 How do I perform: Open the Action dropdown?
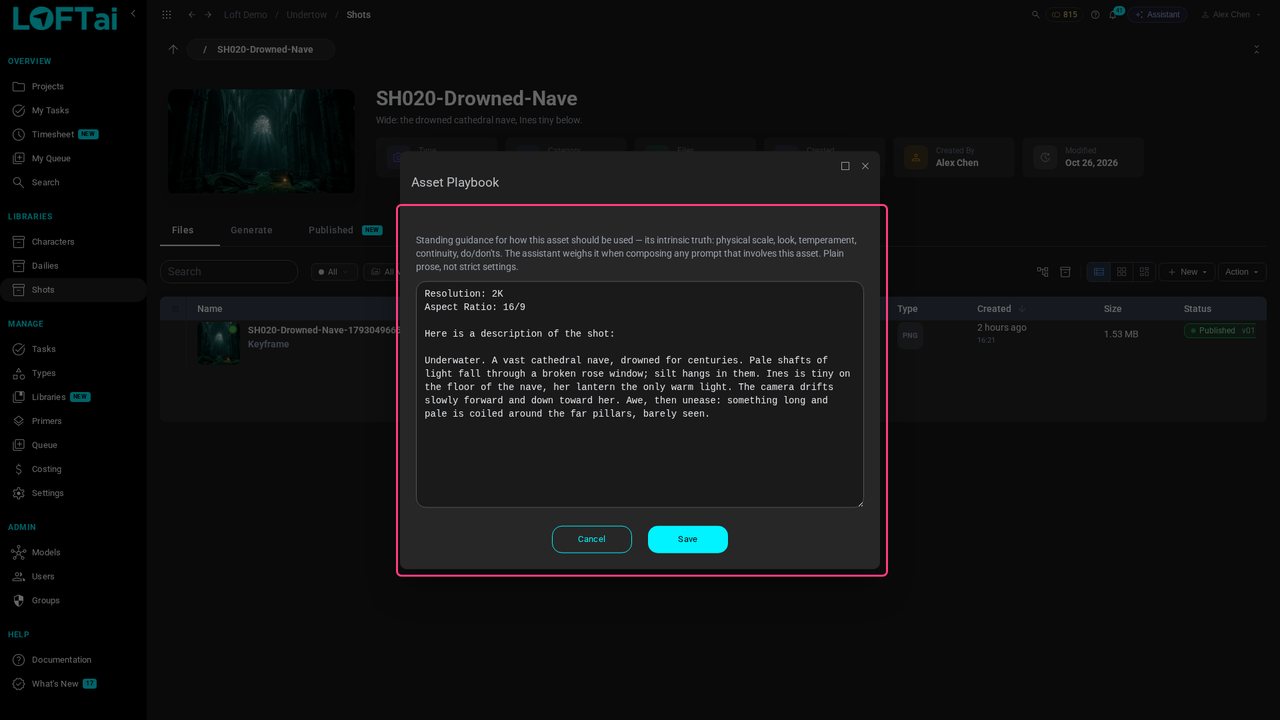1242,272
